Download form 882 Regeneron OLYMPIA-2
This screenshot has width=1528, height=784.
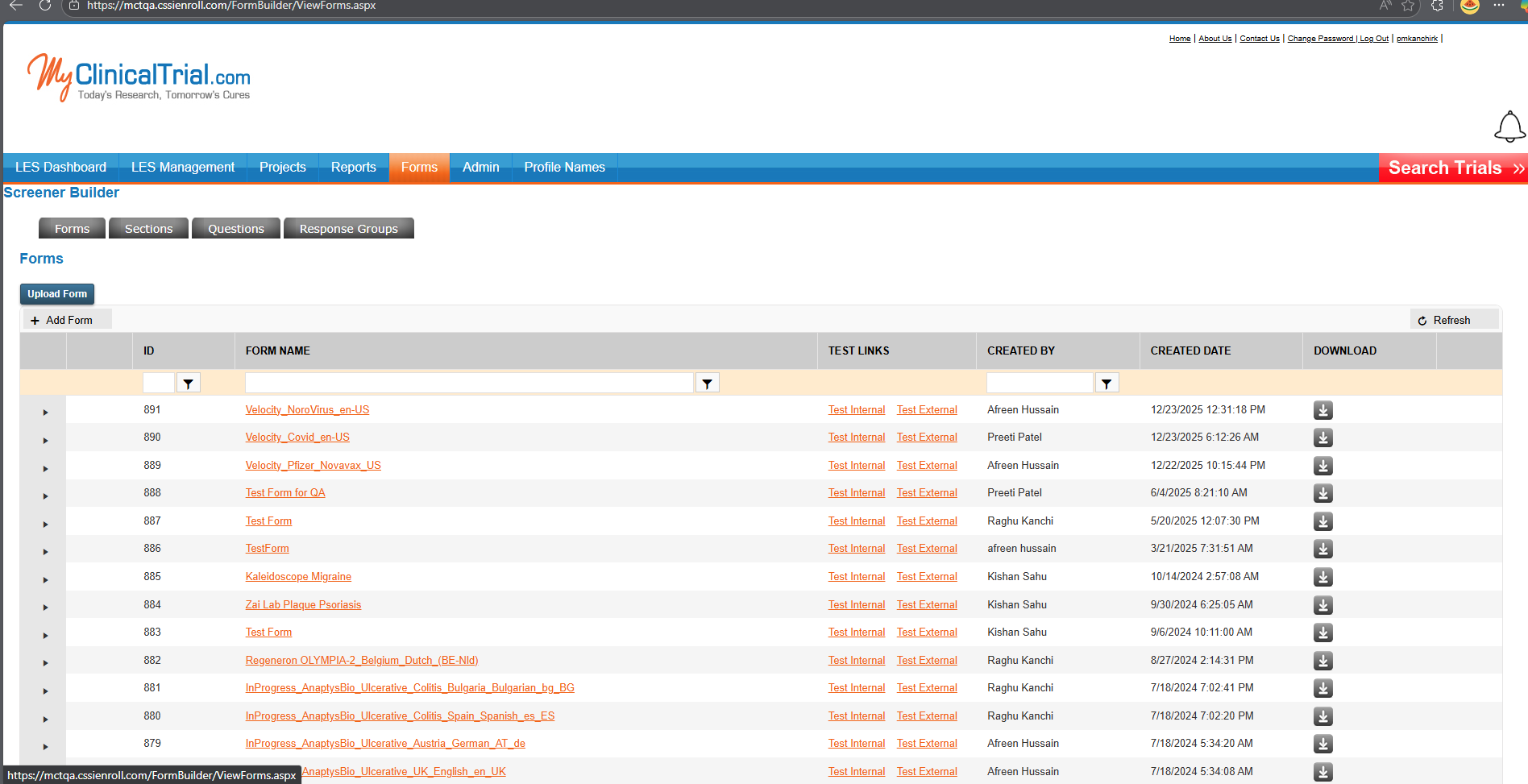tap(1322, 661)
